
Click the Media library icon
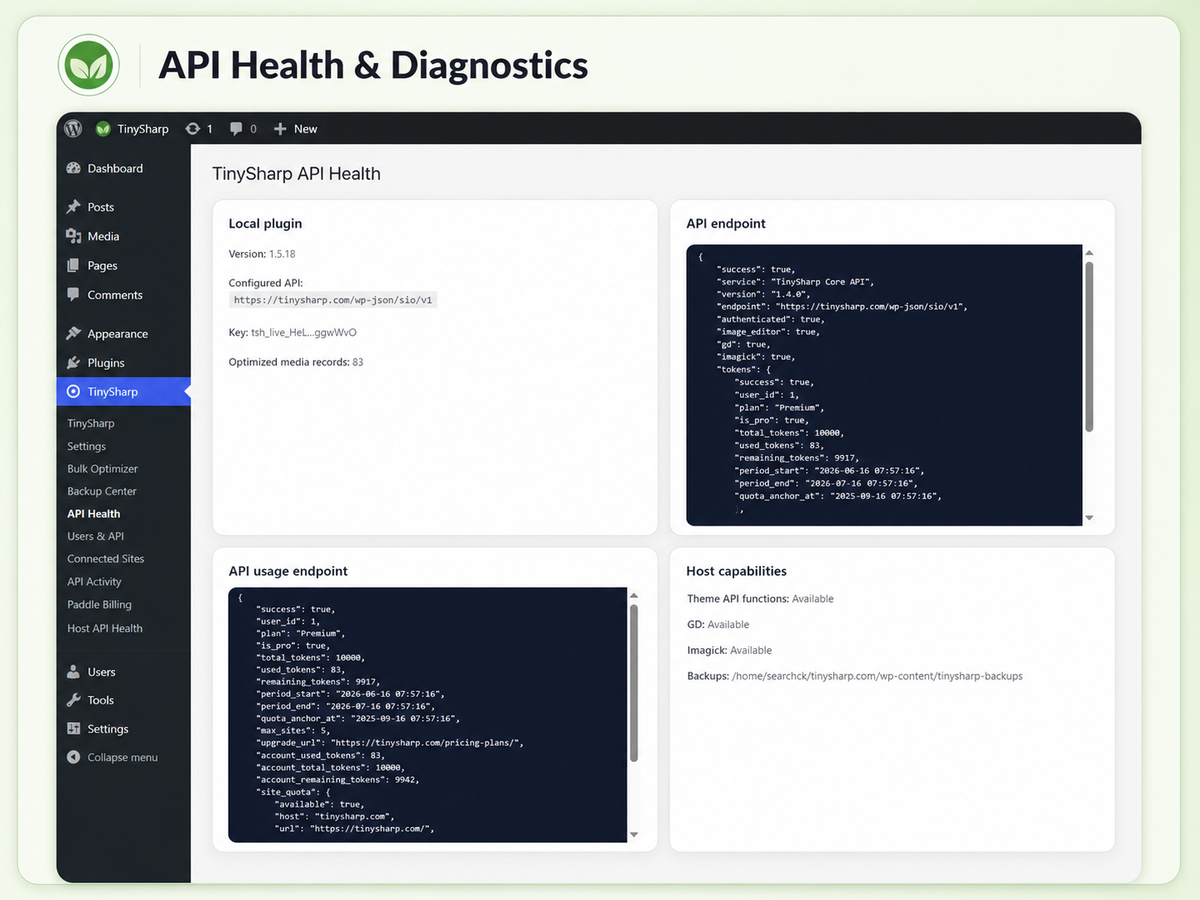tap(73, 236)
